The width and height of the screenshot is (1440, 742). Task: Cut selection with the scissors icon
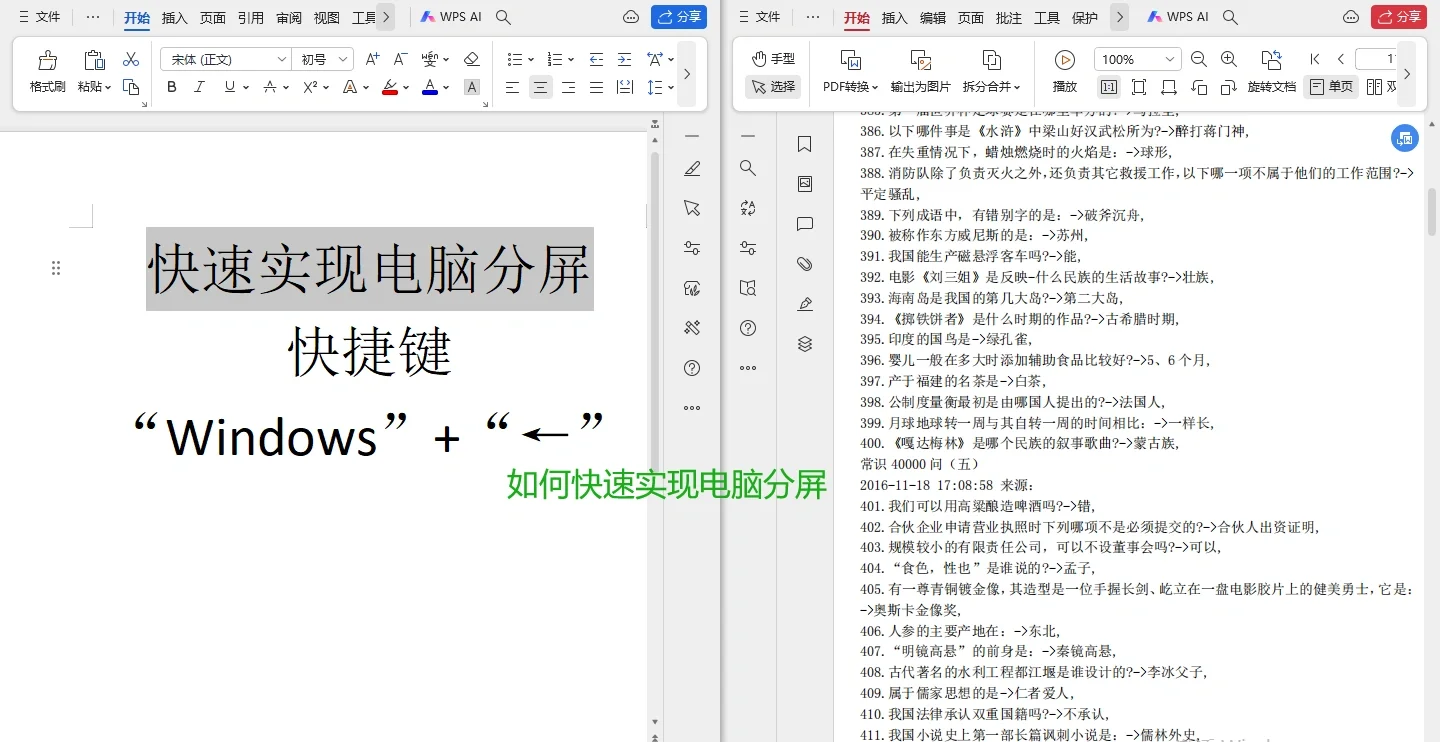130,59
